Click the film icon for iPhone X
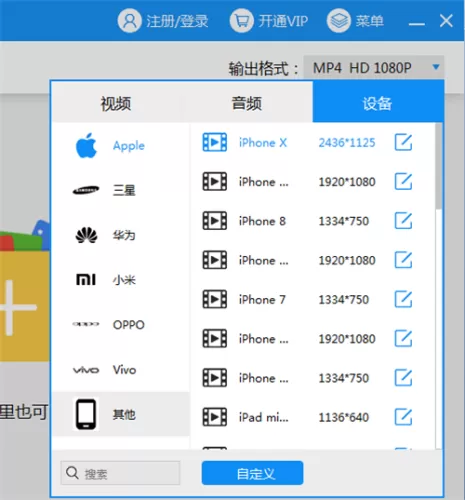The image size is (465, 500). point(215,142)
